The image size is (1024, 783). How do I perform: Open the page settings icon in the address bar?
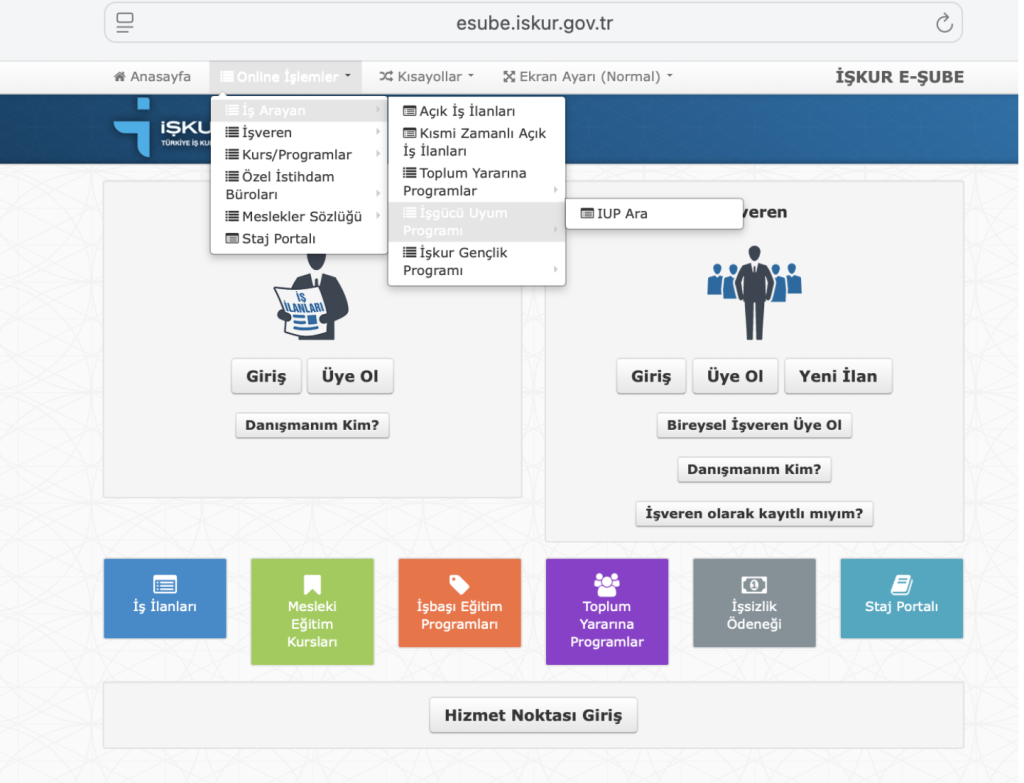tap(125, 23)
